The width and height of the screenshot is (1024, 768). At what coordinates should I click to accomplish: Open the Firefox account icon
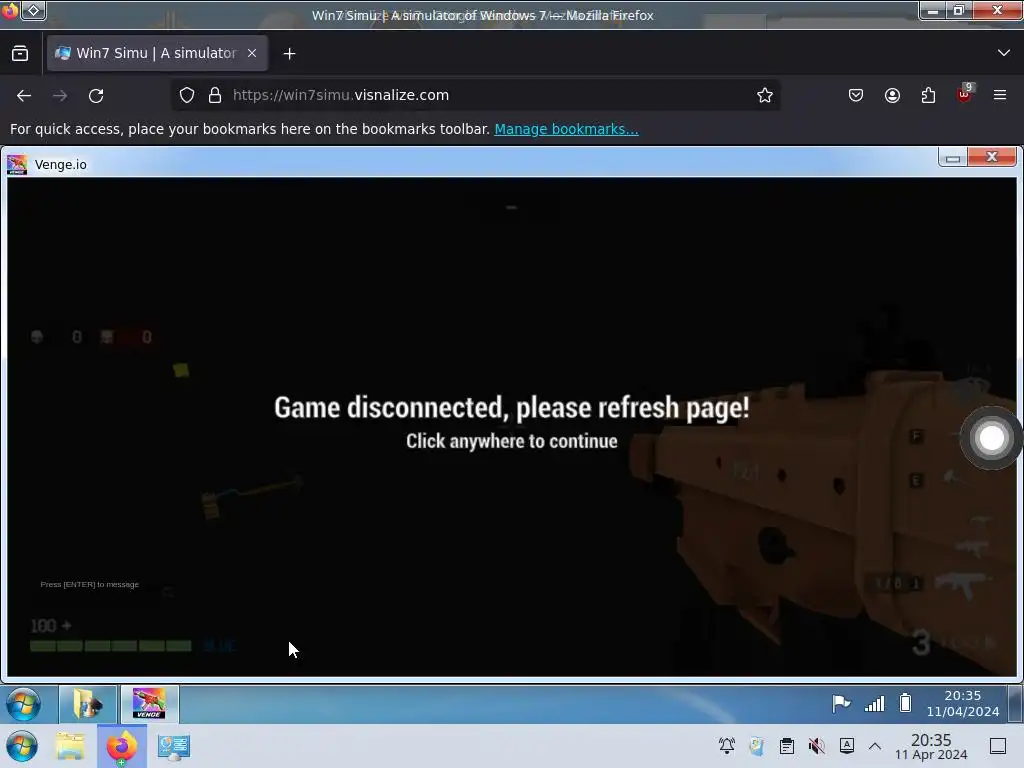pyautogui.click(x=892, y=95)
